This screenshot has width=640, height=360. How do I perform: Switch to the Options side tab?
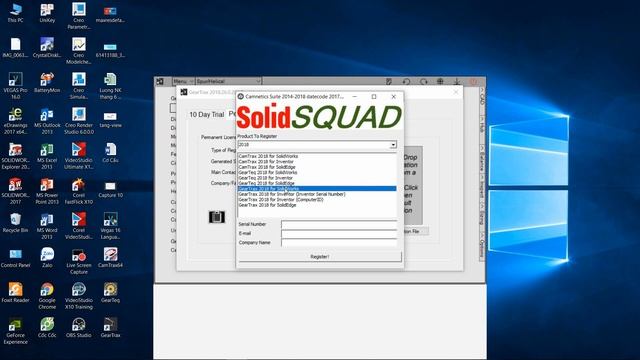[482, 246]
